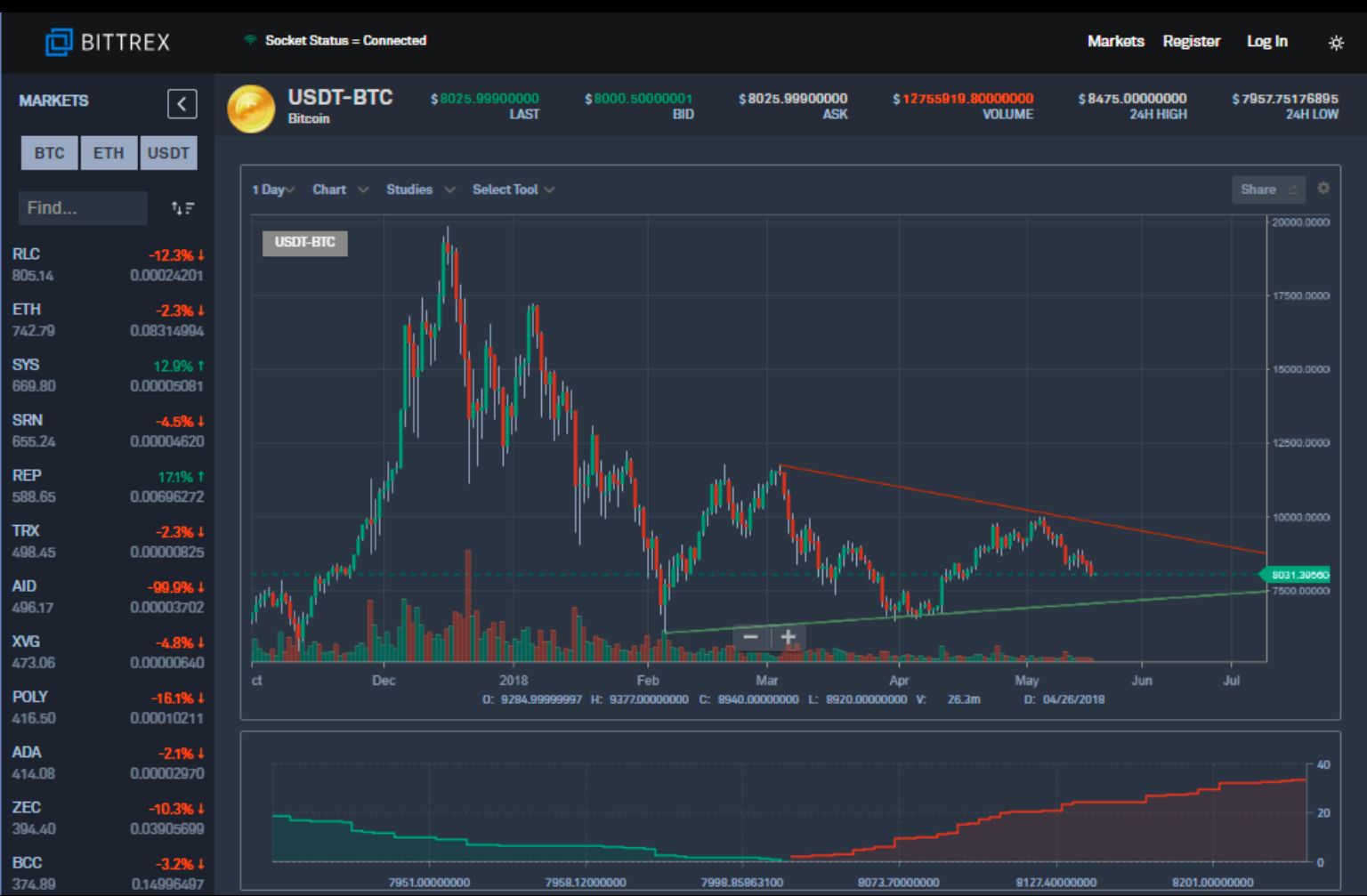The image size is (1367, 896).
Task: Zoom out chart with minus button
Action: (750, 636)
